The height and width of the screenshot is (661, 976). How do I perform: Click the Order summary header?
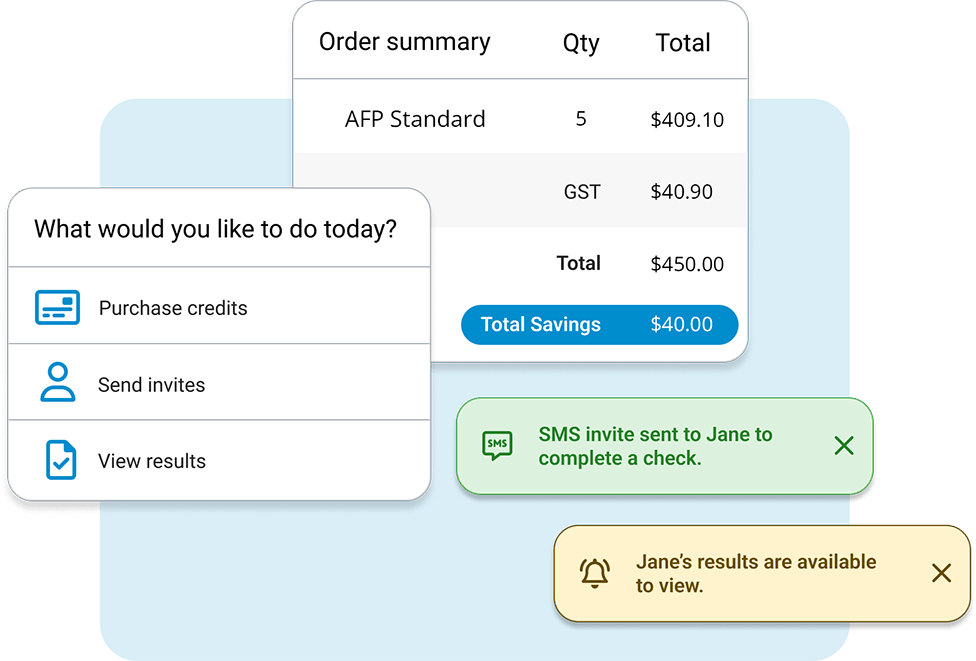[404, 42]
